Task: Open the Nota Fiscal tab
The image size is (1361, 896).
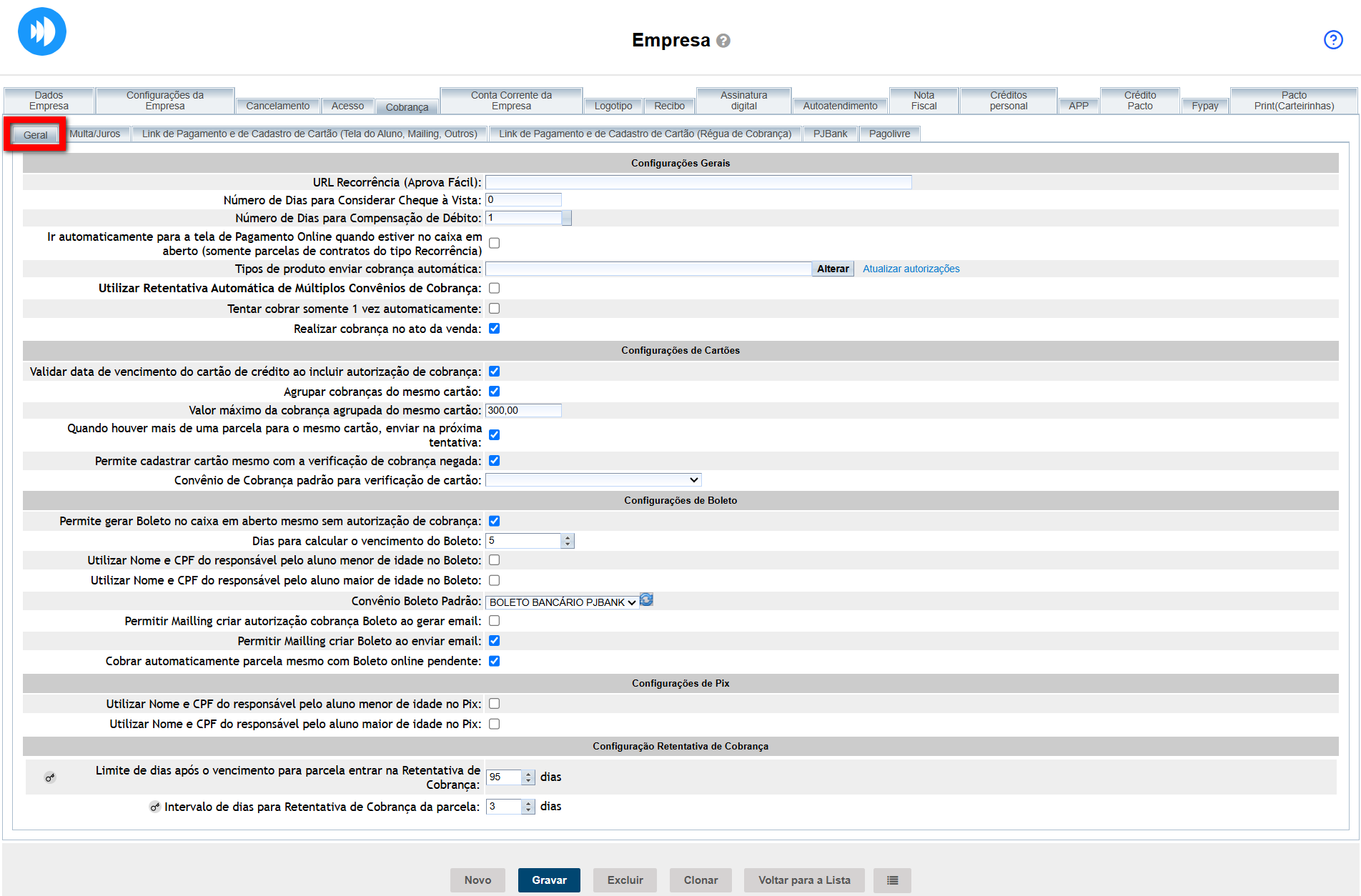Action: click(924, 101)
